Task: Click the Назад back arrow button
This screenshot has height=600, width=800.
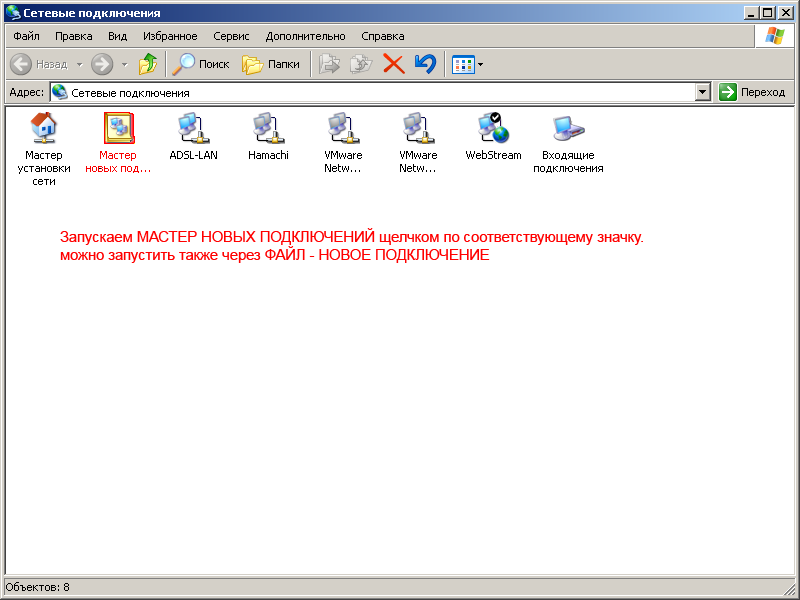Action: [39, 64]
